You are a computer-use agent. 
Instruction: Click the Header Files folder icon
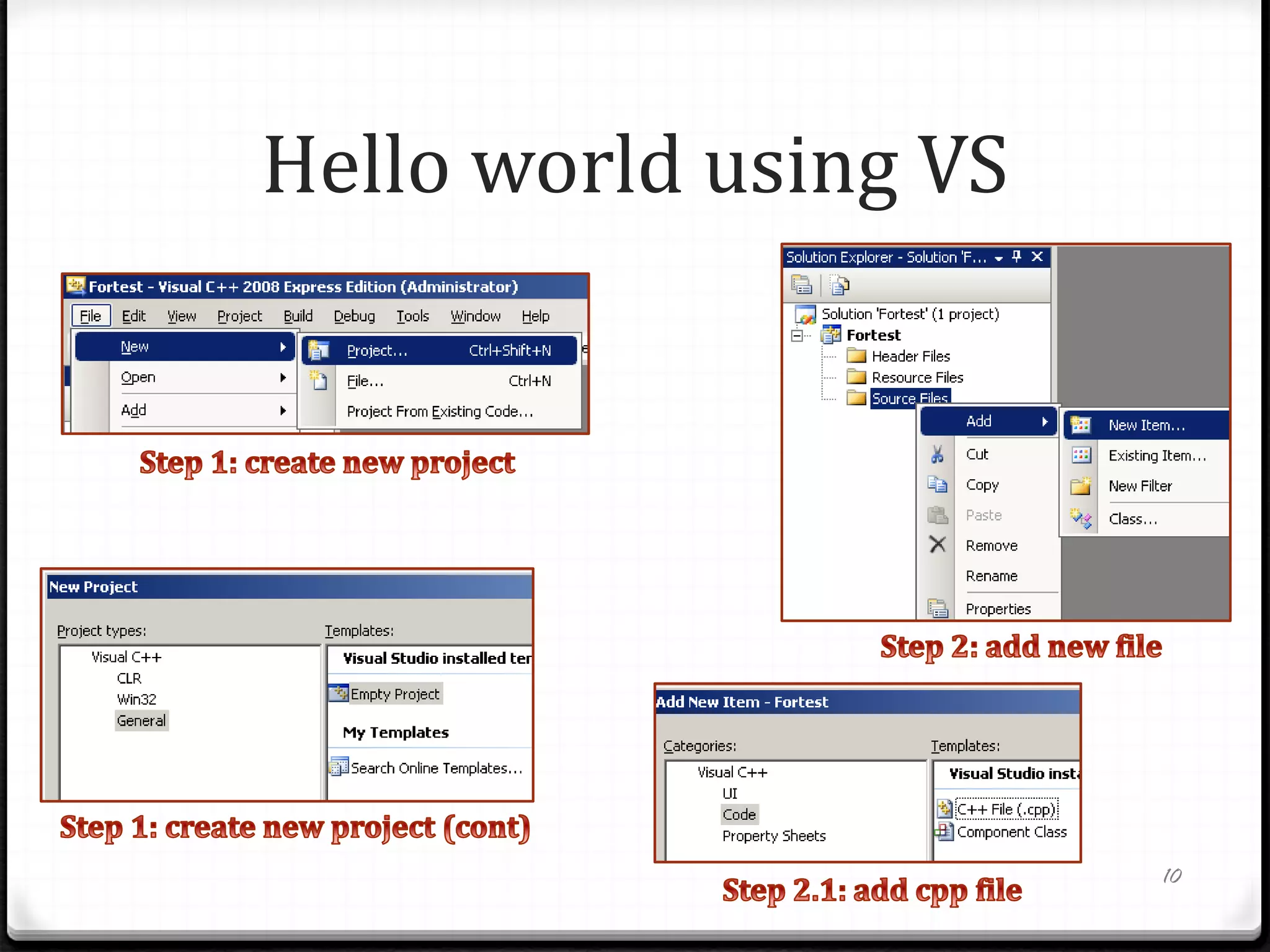click(856, 356)
